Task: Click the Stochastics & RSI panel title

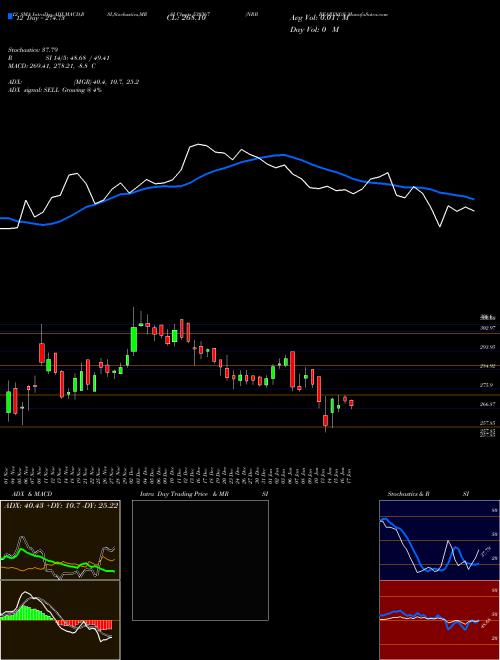Action: (428, 494)
